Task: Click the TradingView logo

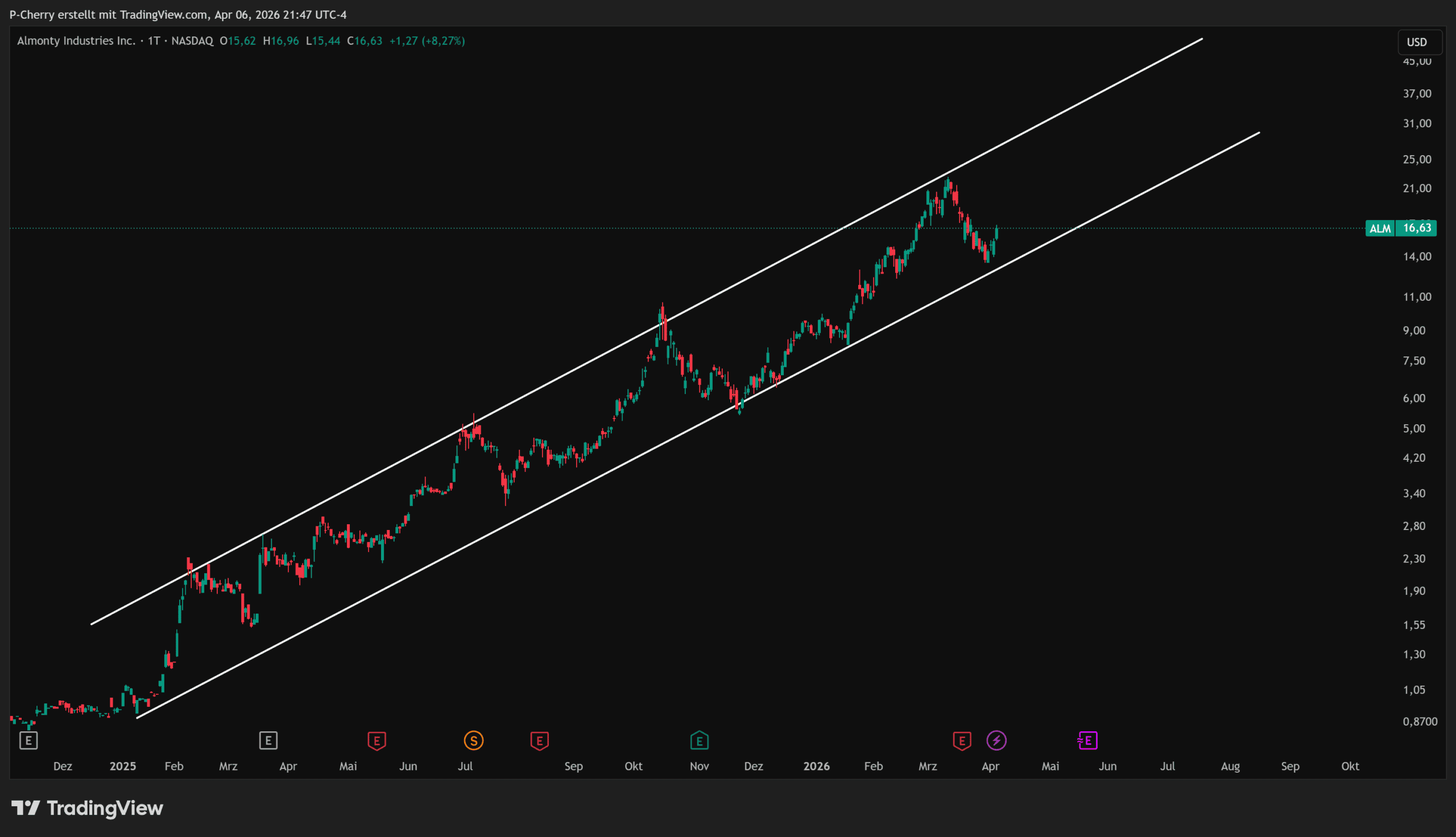Action: point(88,808)
